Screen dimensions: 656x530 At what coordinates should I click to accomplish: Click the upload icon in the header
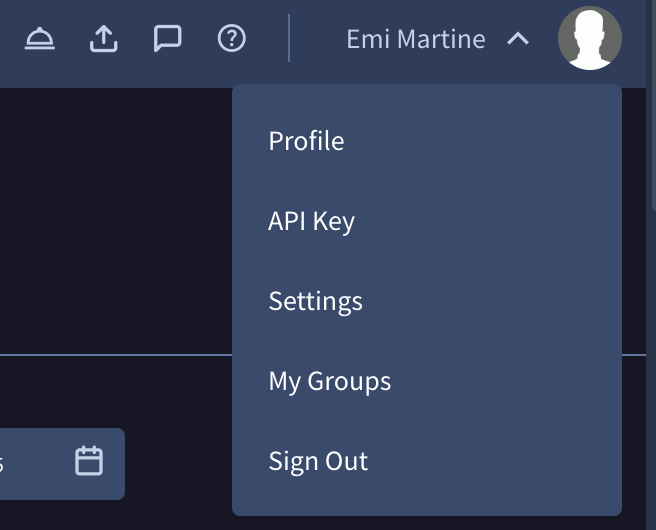click(104, 39)
